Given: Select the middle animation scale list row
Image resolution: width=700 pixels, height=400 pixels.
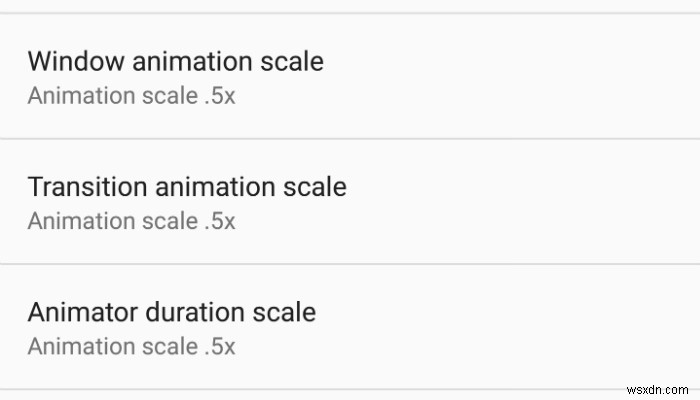Looking at the screenshot, I should point(350,202).
